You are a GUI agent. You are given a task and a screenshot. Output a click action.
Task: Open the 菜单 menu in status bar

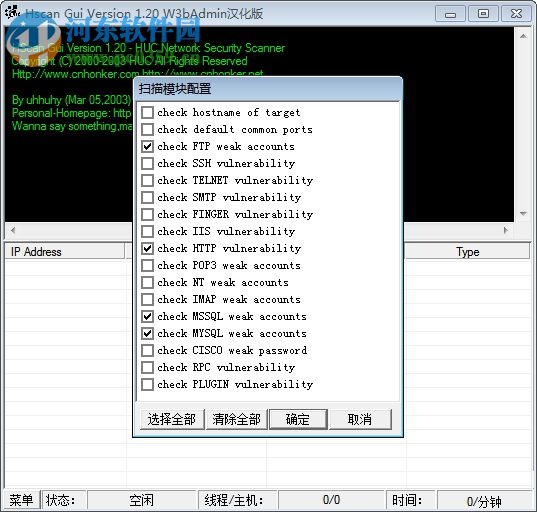(x=21, y=500)
